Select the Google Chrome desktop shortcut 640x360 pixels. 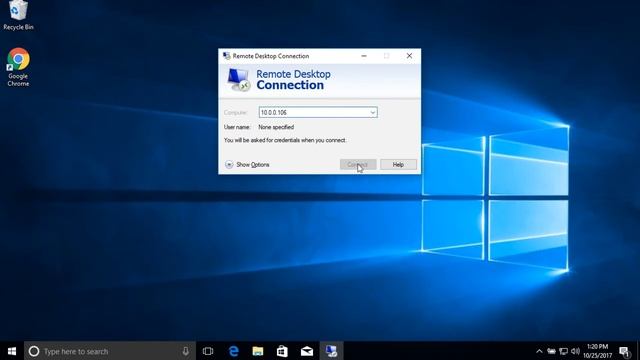(x=18, y=67)
